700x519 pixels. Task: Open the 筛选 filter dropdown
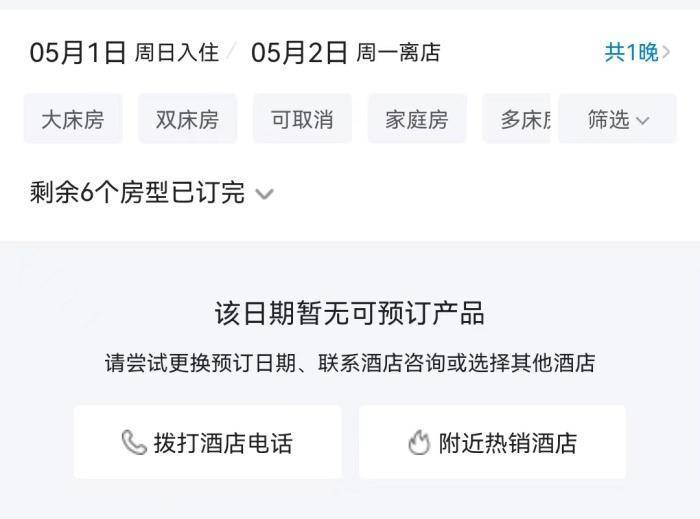click(617, 120)
